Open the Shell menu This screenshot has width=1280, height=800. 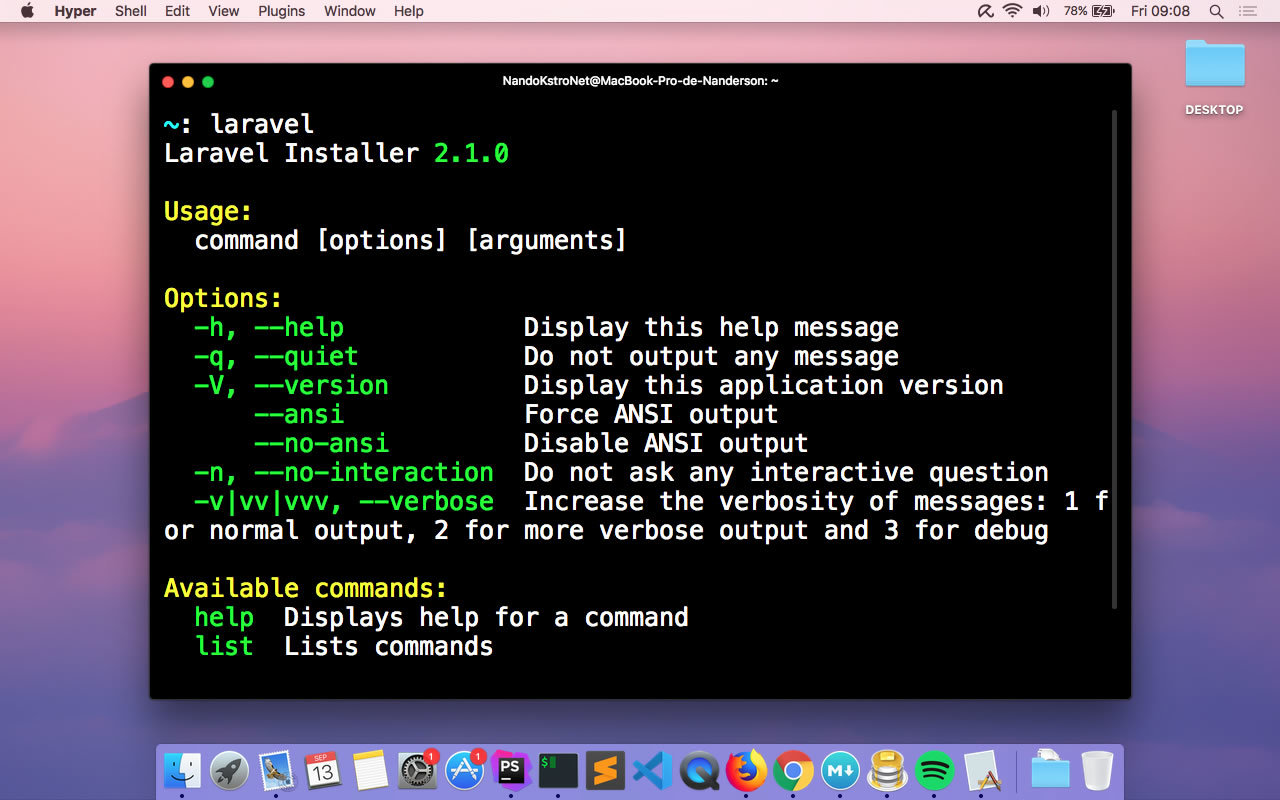(130, 11)
